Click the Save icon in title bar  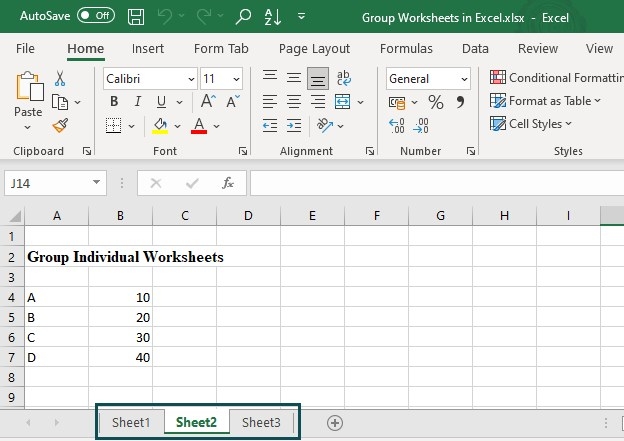[x=136, y=17]
